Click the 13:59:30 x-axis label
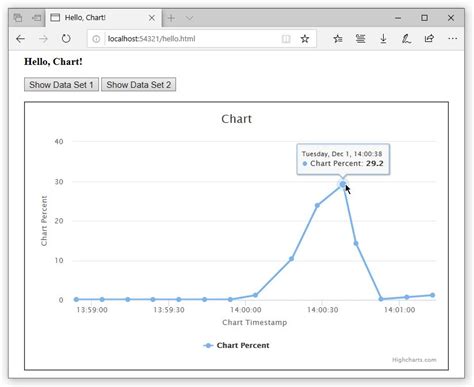 [169, 310]
